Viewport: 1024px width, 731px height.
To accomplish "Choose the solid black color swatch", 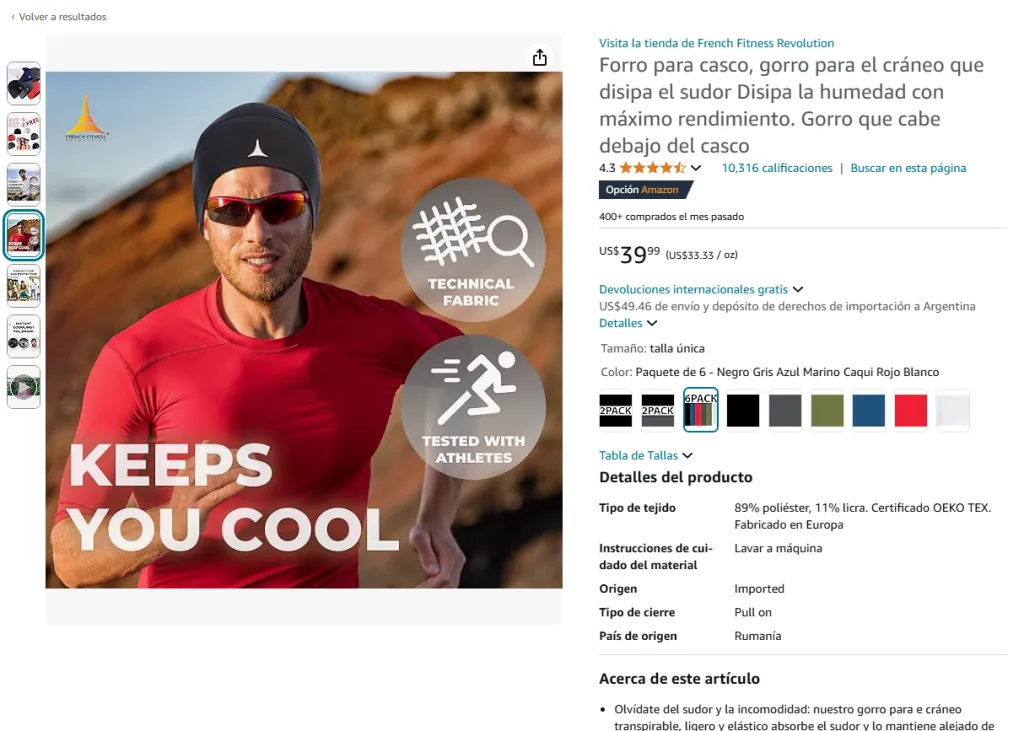I will 743,410.
